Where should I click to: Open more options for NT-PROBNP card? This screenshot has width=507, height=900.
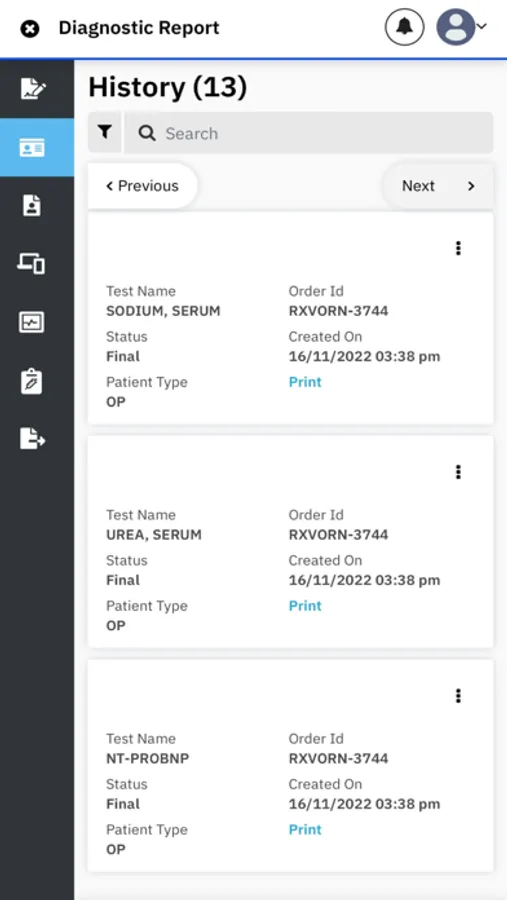(458, 696)
